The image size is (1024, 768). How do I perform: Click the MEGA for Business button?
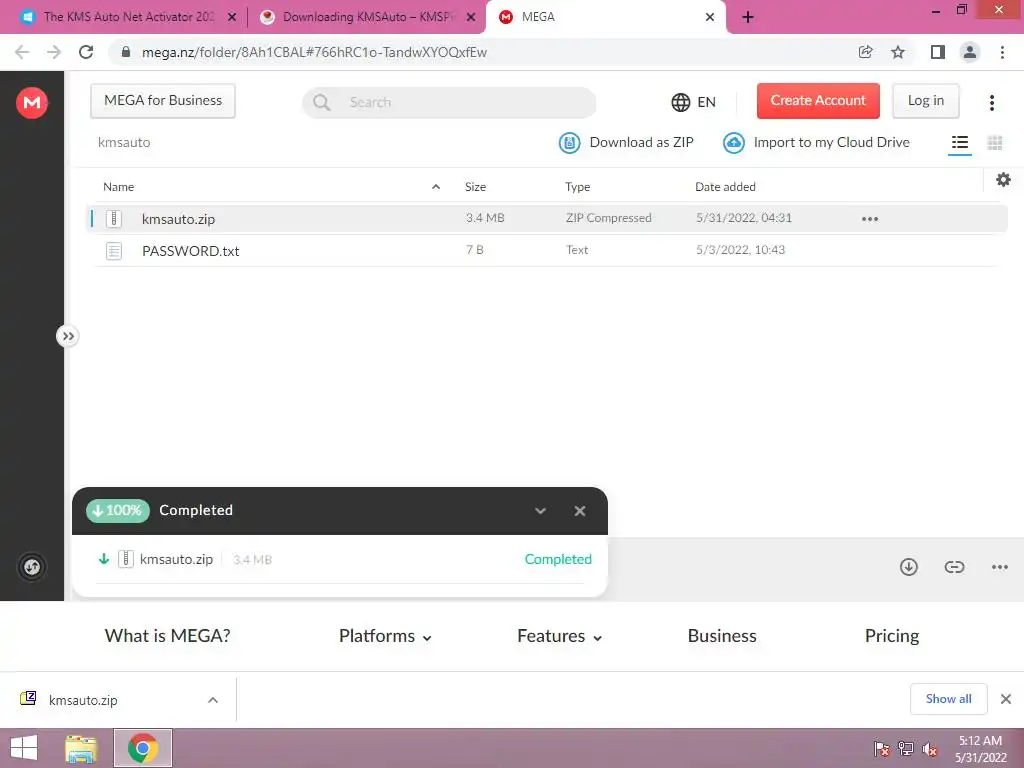[163, 101]
